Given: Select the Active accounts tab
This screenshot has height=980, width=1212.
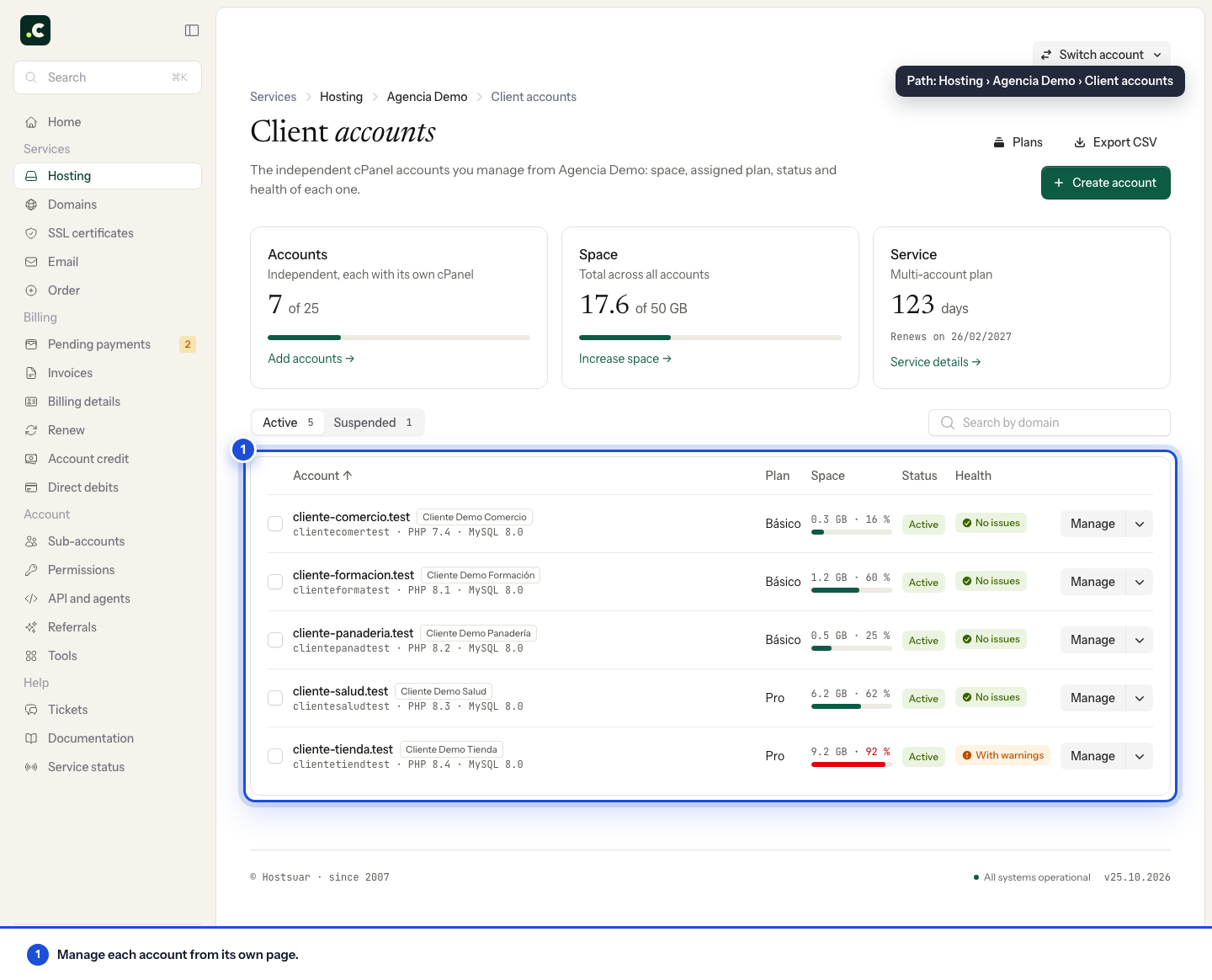Looking at the screenshot, I should click(288, 423).
